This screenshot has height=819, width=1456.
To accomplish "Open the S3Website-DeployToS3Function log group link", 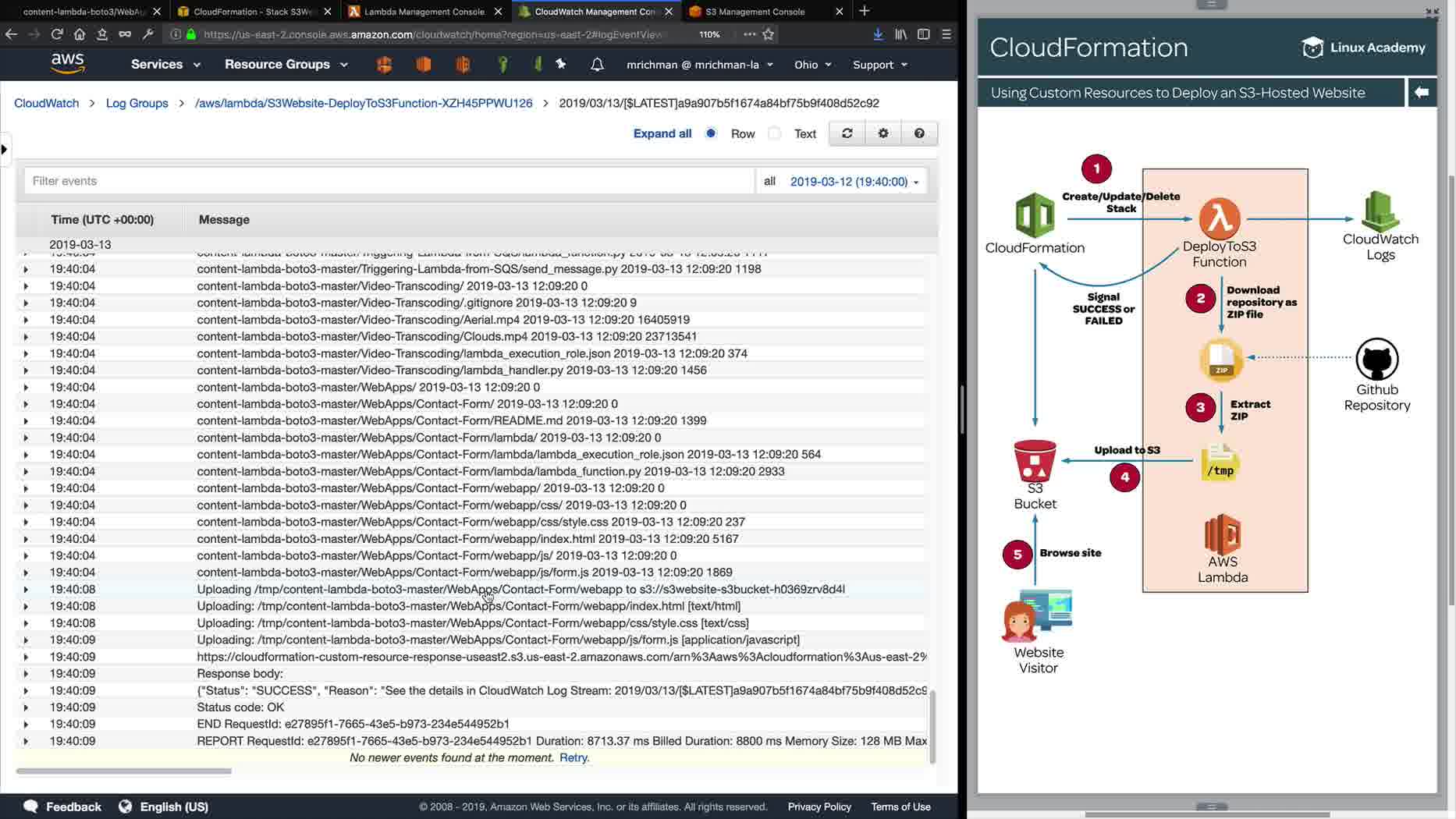I will coord(364,103).
